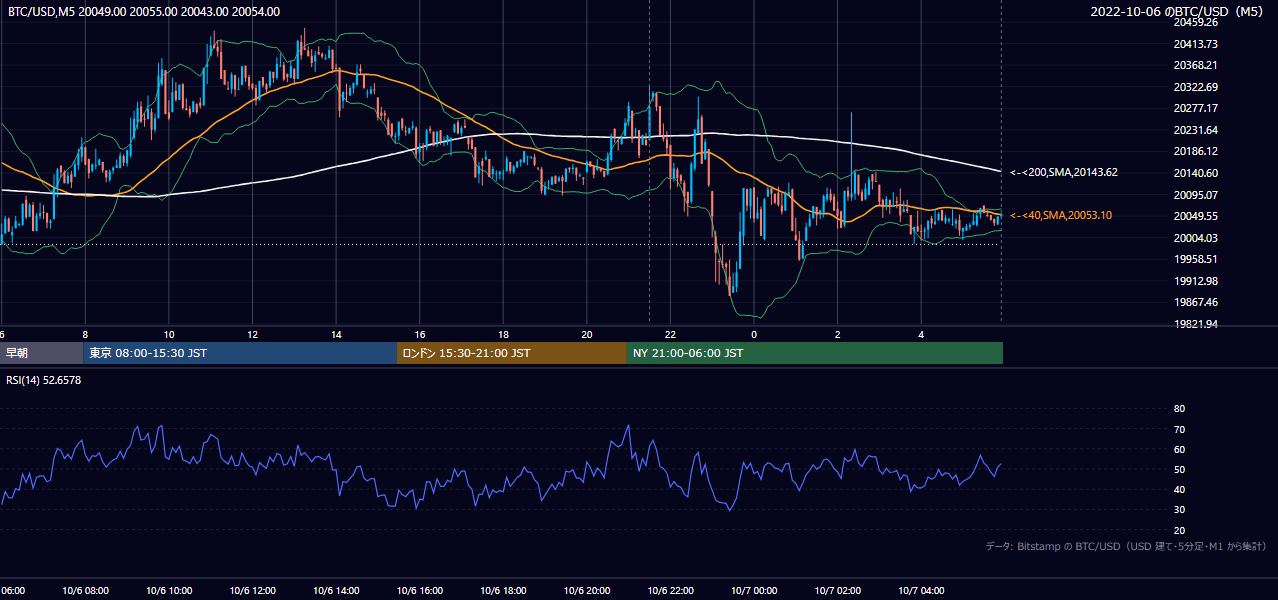Click the 10/6 16:00 time label
This screenshot has height=600, width=1278.
pos(419,591)
